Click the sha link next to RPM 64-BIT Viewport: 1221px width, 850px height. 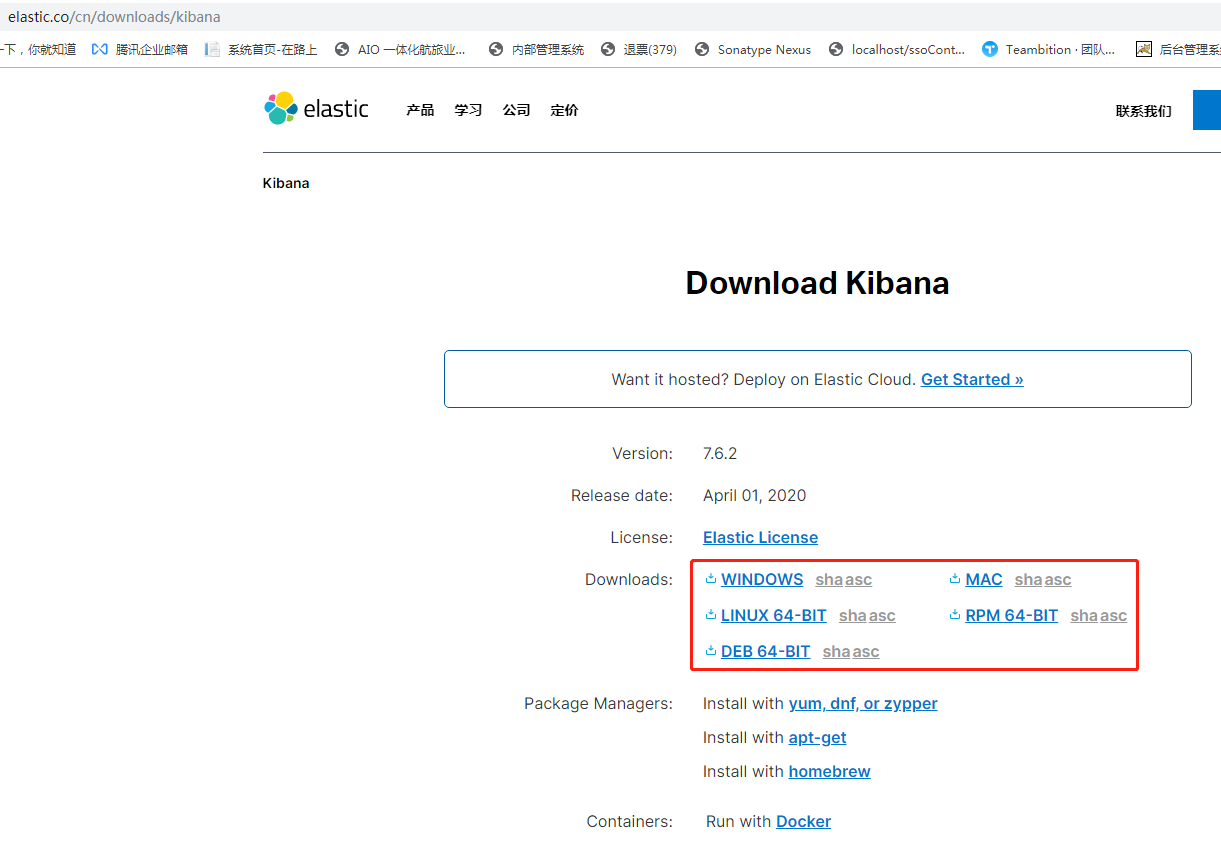pyautogui.click(x=1084, y=616)
